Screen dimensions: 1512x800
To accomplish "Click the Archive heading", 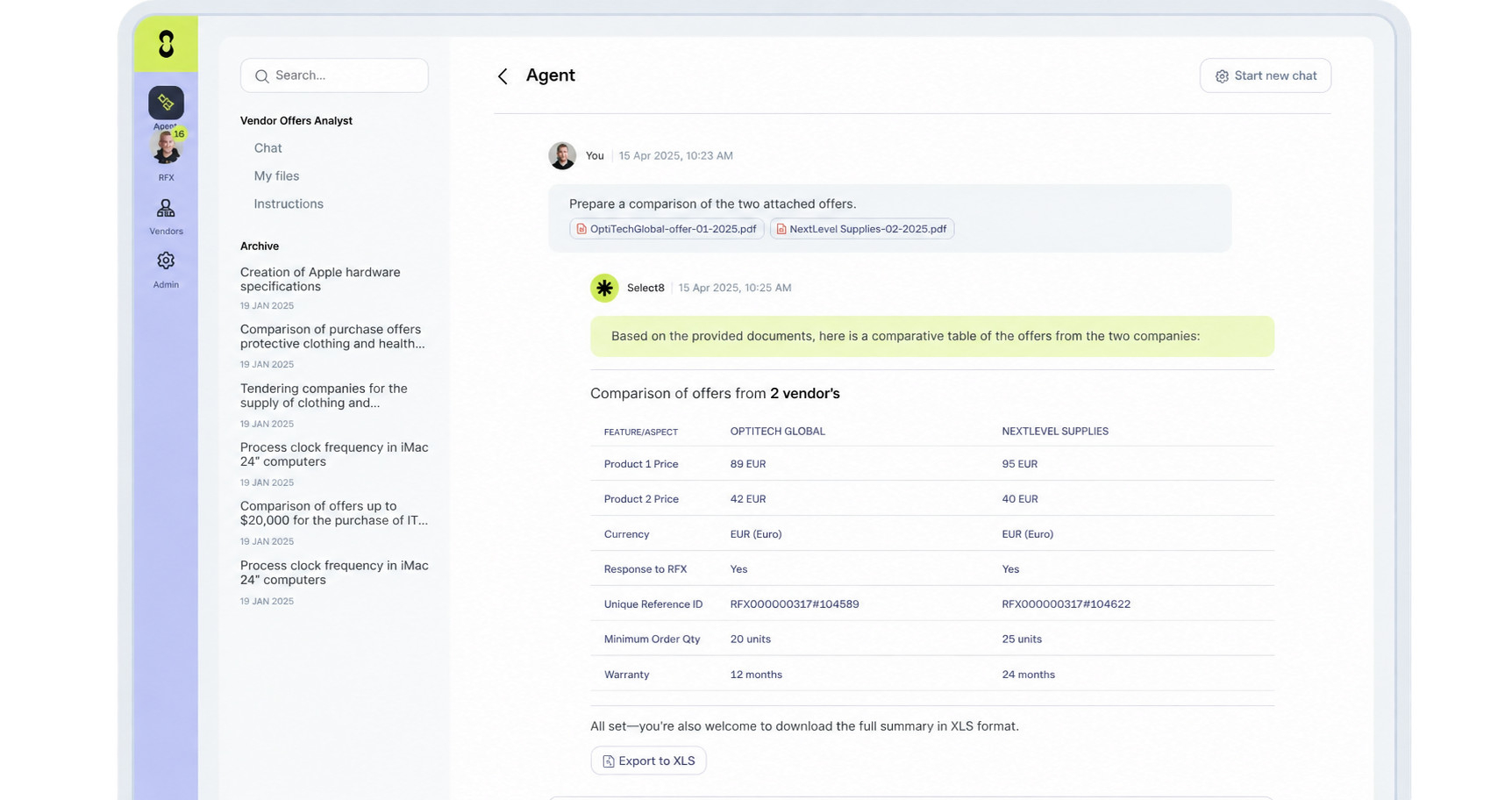I will [260, 246].
